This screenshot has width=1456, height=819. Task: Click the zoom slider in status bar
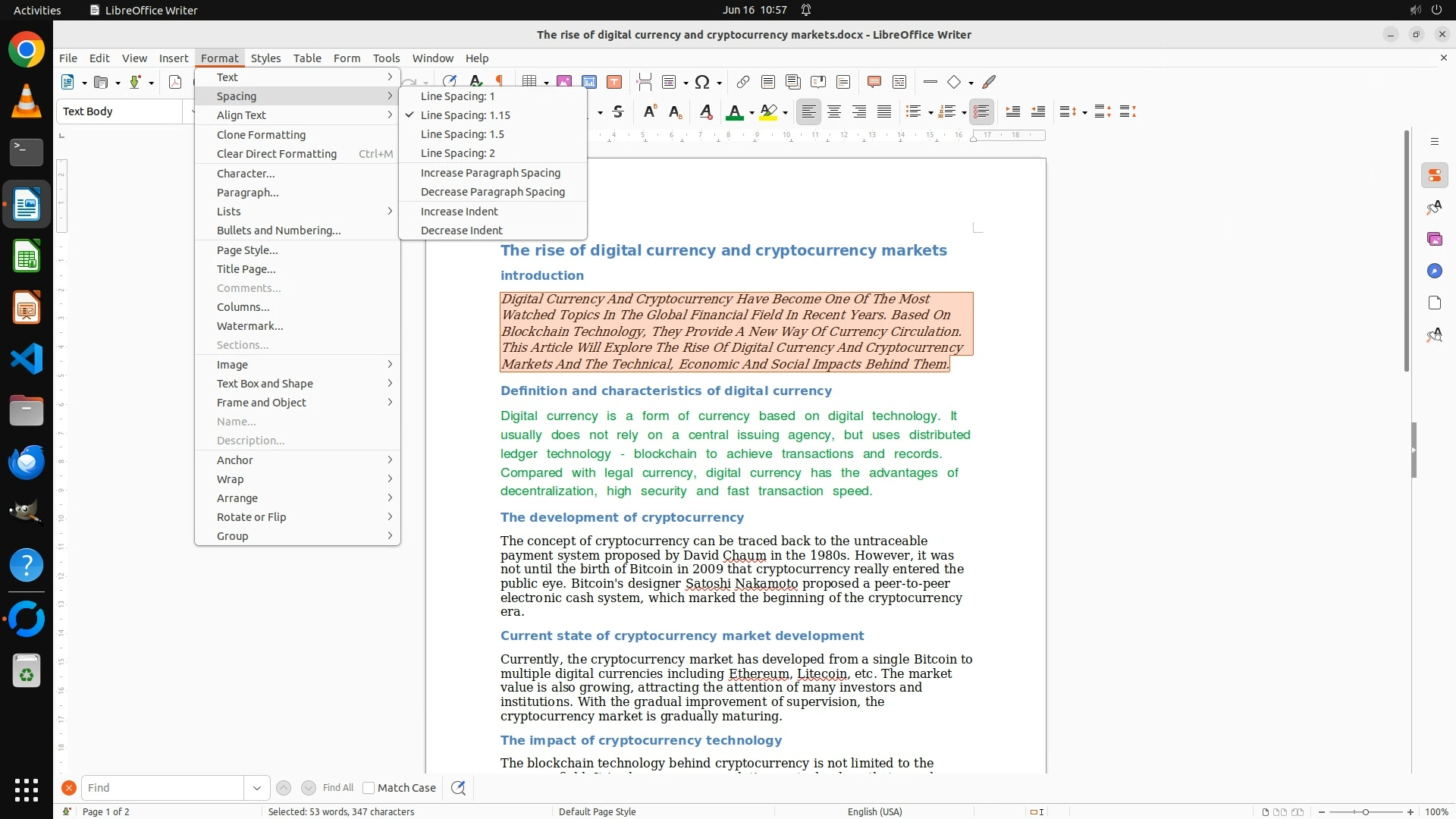pyautogui.click(x=1365, y=811)
